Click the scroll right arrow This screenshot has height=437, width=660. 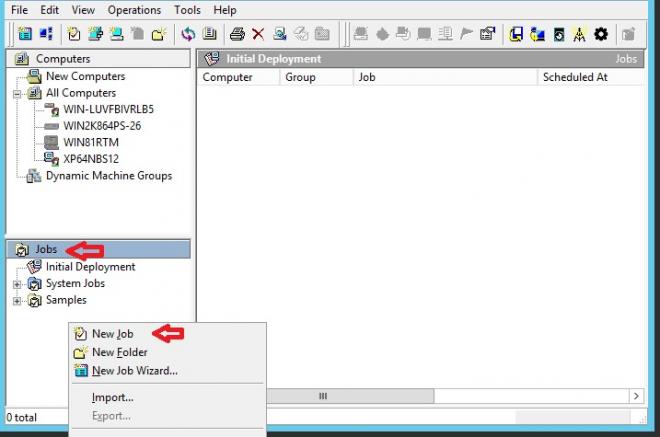coord(636,396)
